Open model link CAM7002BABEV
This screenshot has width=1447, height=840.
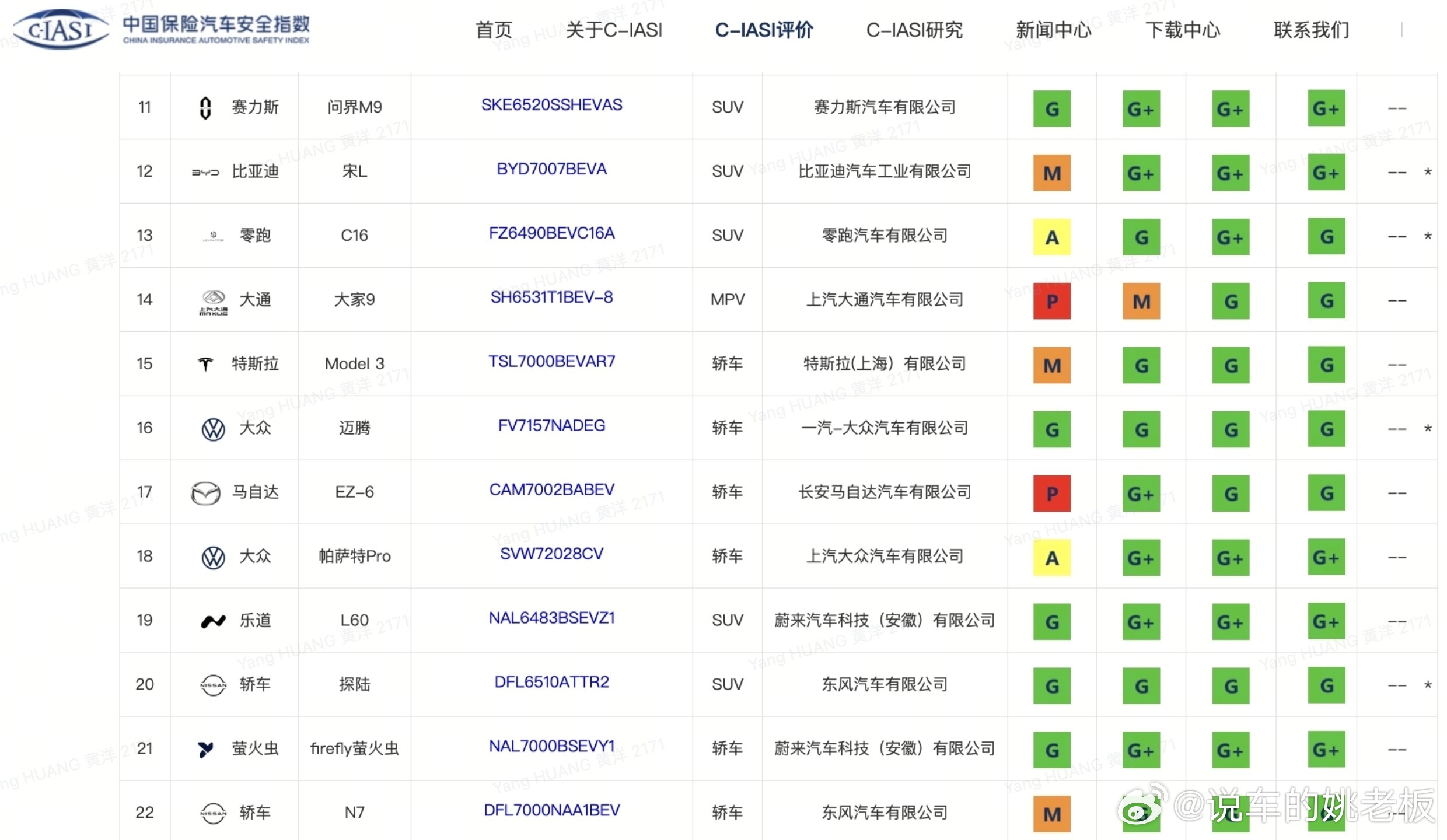(551, 490)
